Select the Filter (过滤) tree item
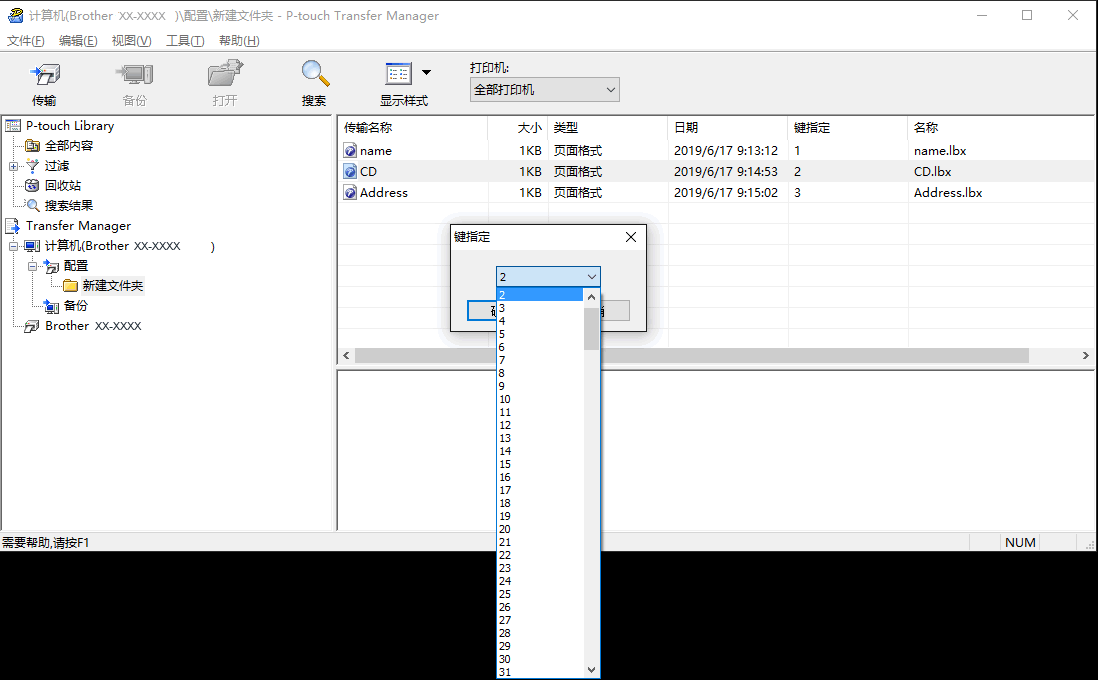 click(57, 166)
